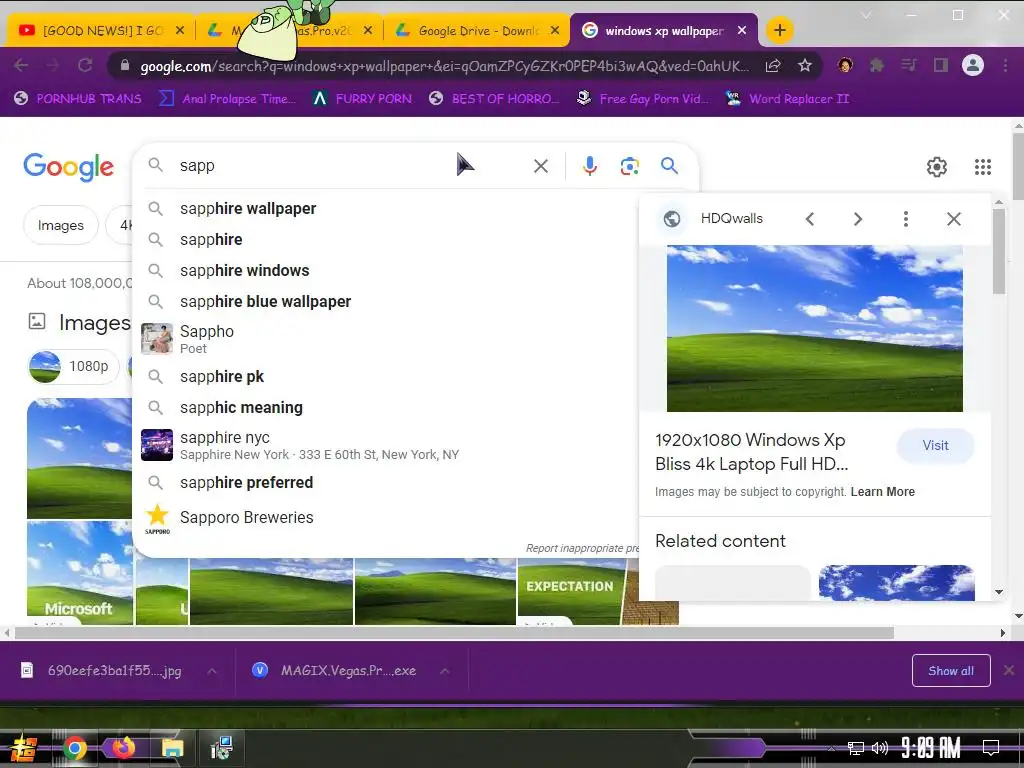Choose suggestion sapphire preferred
This screenshot has height=768, width=1024.
pos(385,482)
